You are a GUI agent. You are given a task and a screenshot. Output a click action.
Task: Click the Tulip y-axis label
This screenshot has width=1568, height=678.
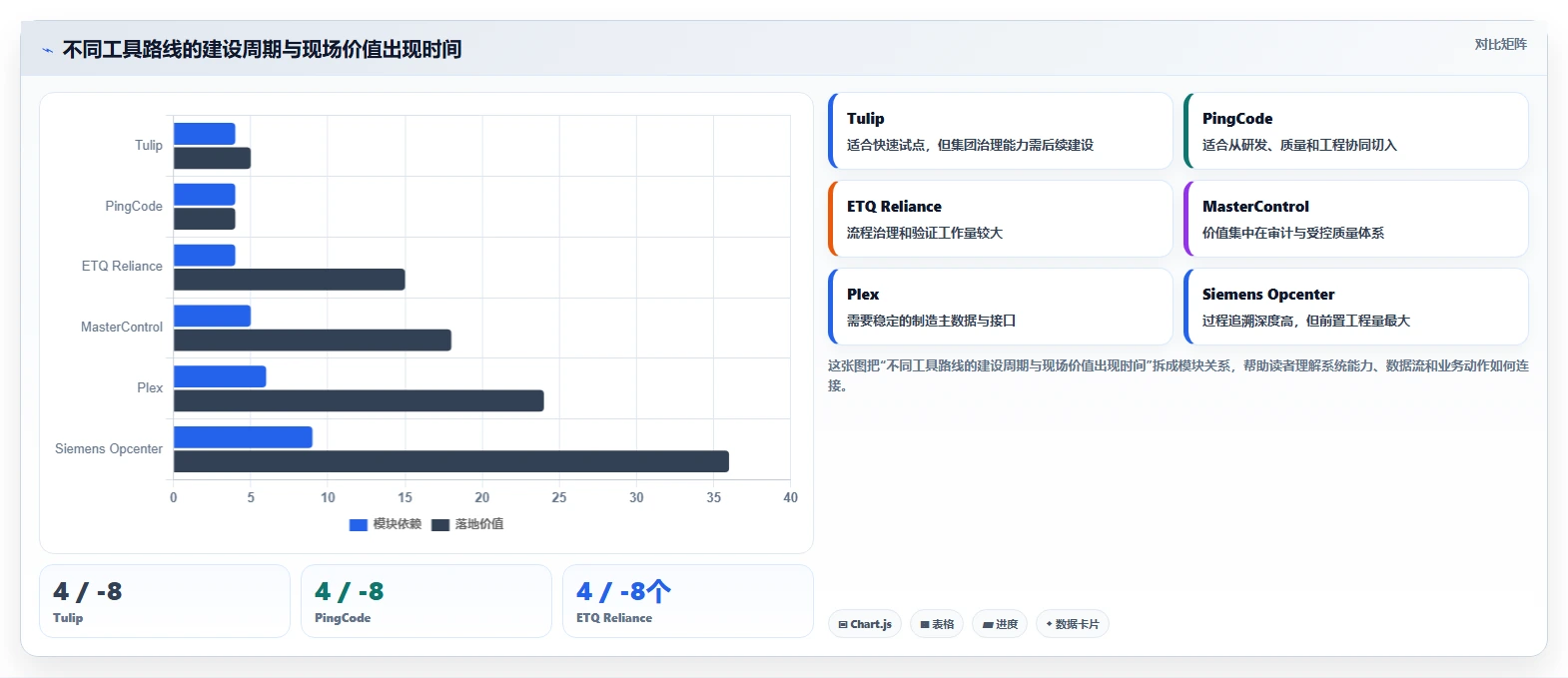tap(149, 145)
